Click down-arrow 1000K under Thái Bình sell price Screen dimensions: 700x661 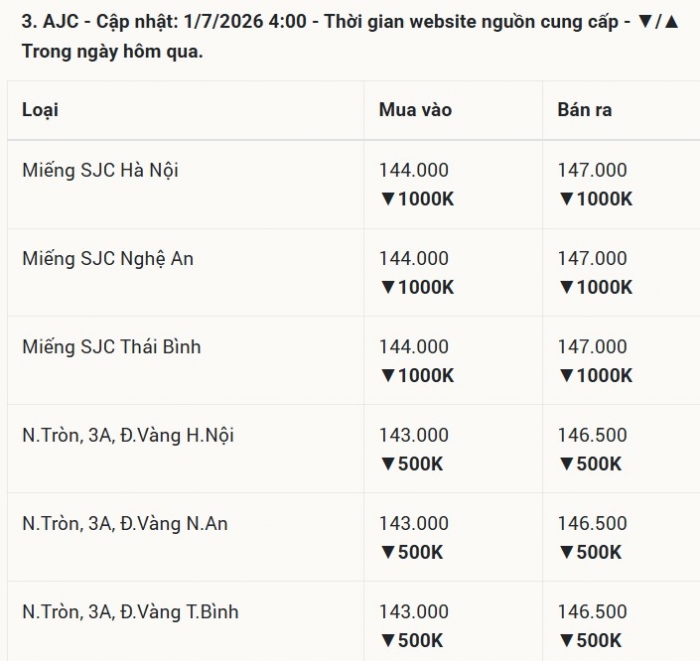pos(596,375)
